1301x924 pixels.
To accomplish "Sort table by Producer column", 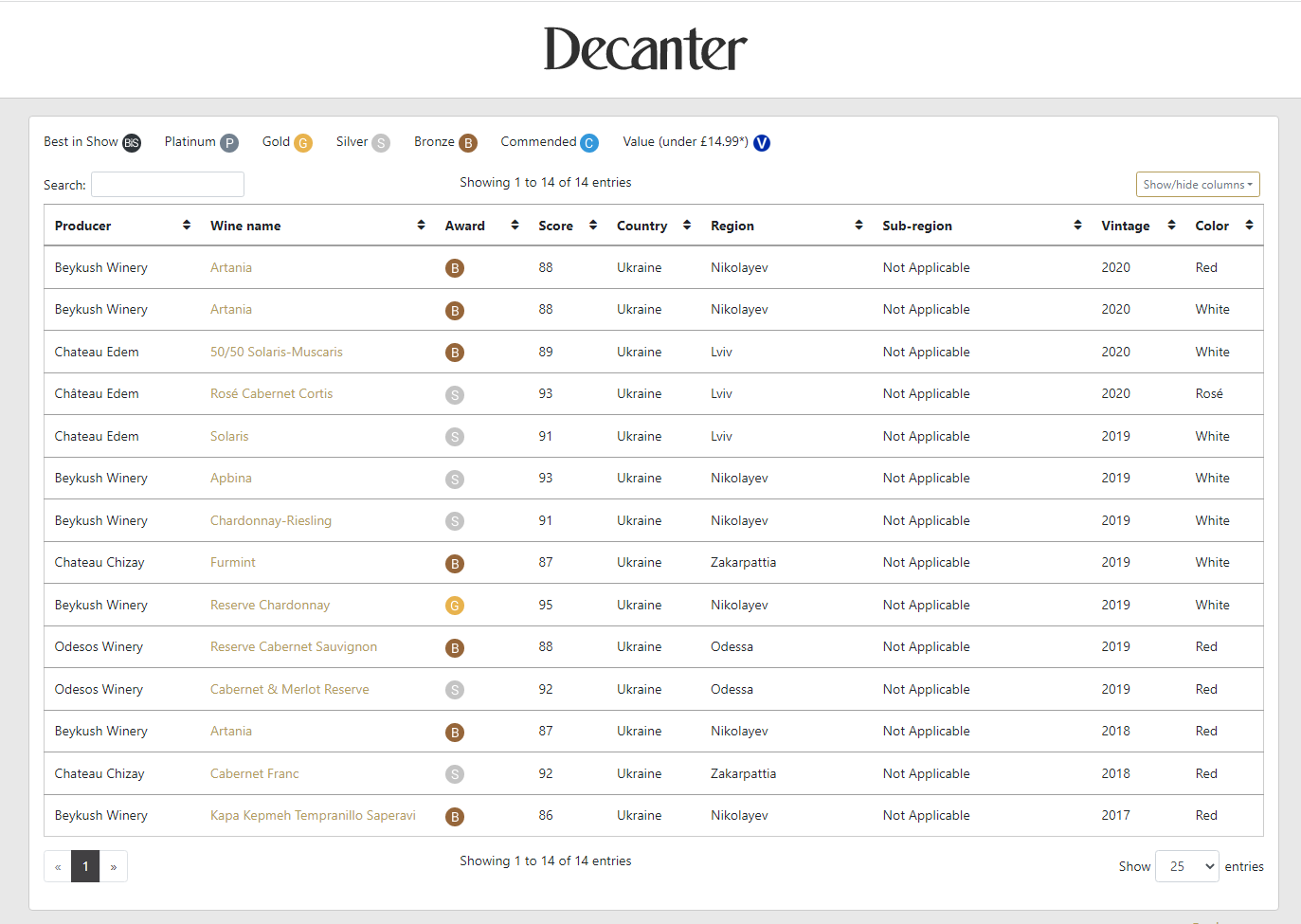I will click(x=122, y=226).
